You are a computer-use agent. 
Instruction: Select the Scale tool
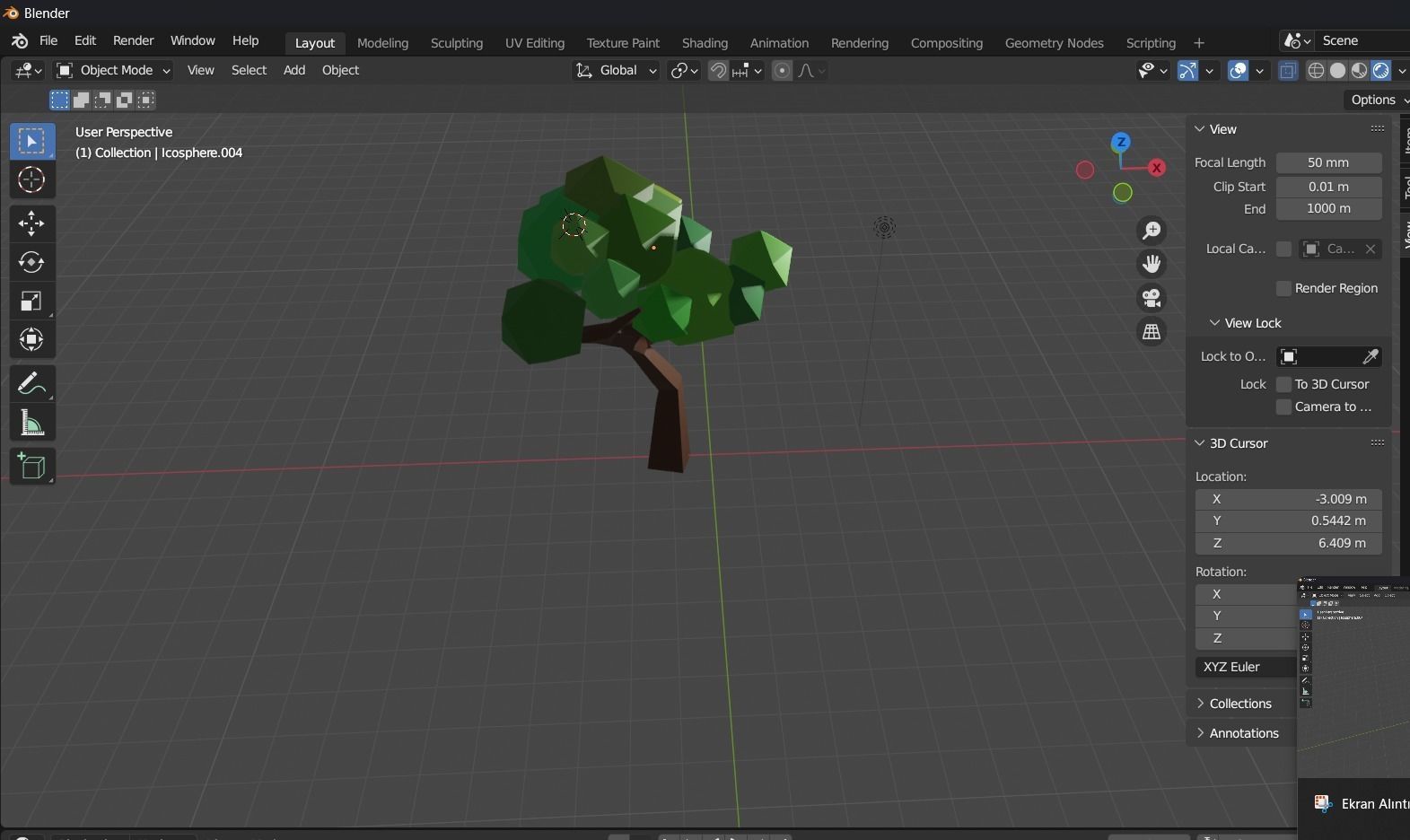[x=31, y=301]
